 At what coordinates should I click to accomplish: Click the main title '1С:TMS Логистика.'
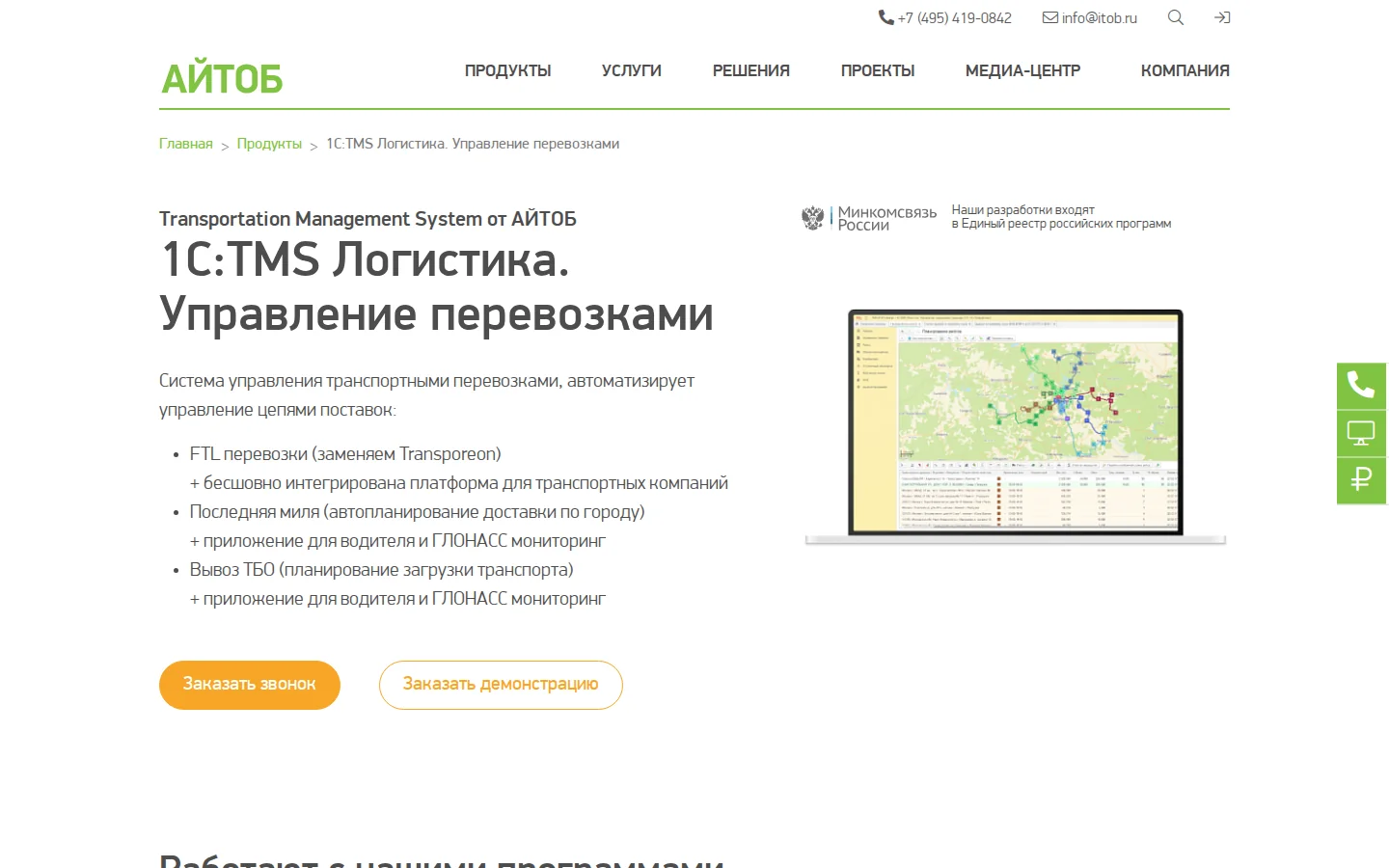pyautogui.click(x=365, y=259)
